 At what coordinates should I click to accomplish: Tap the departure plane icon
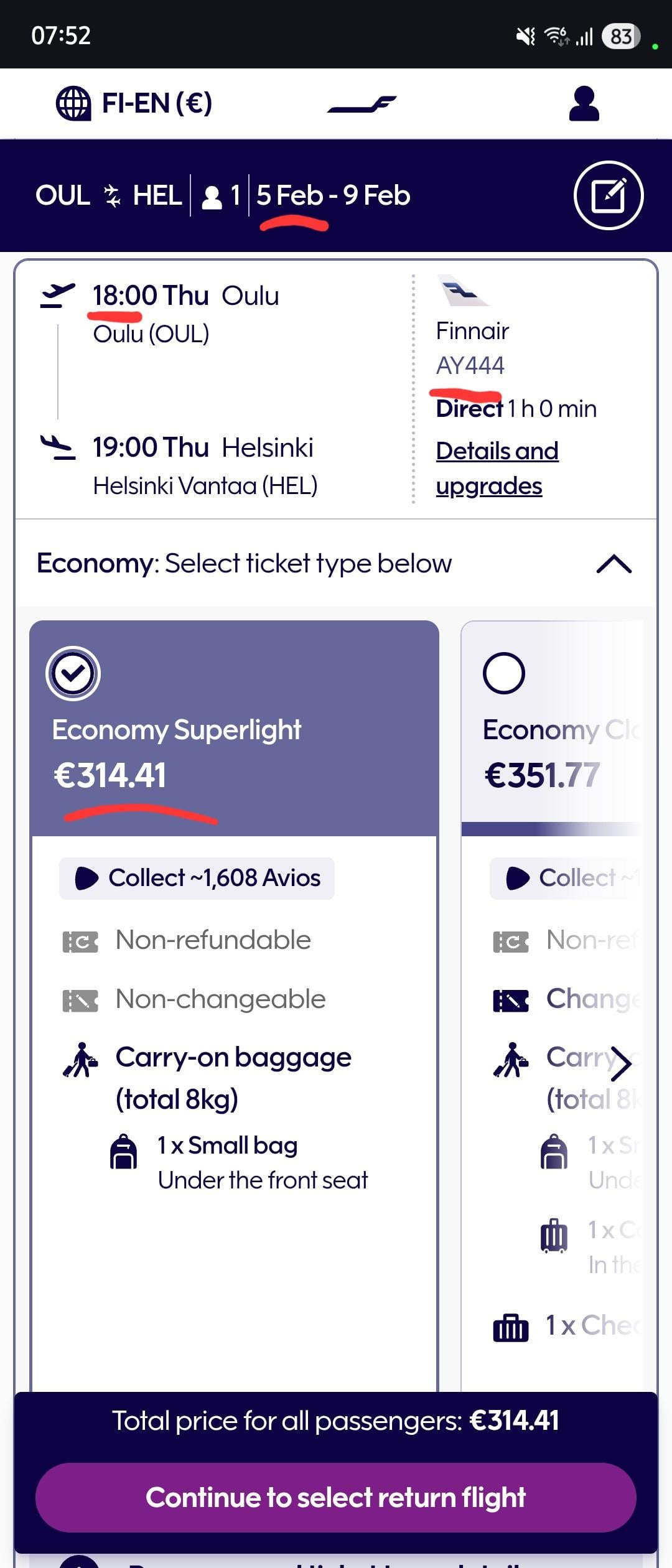57,295
